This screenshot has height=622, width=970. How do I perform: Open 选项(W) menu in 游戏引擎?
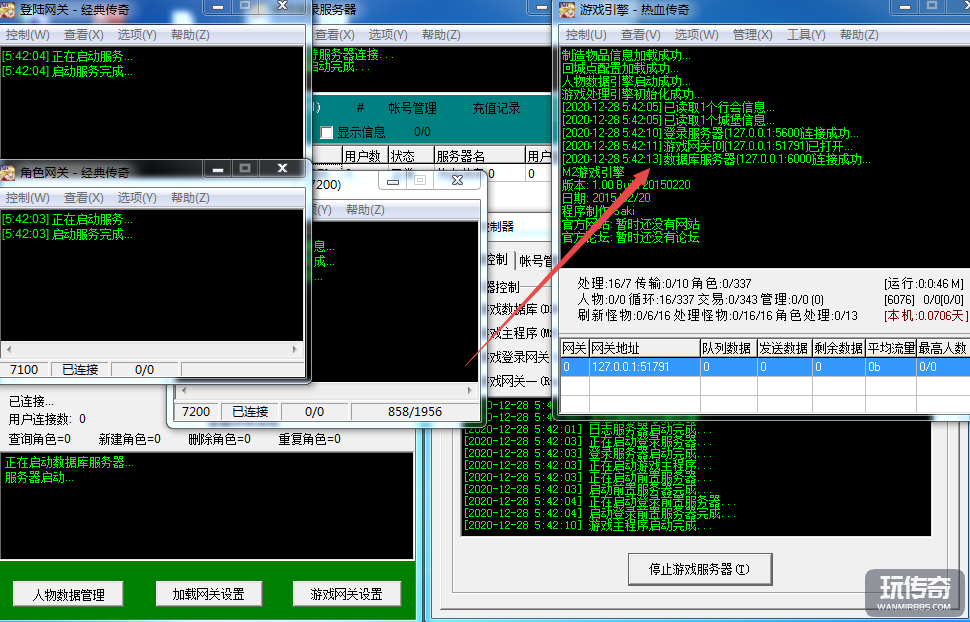coord(697,35)
